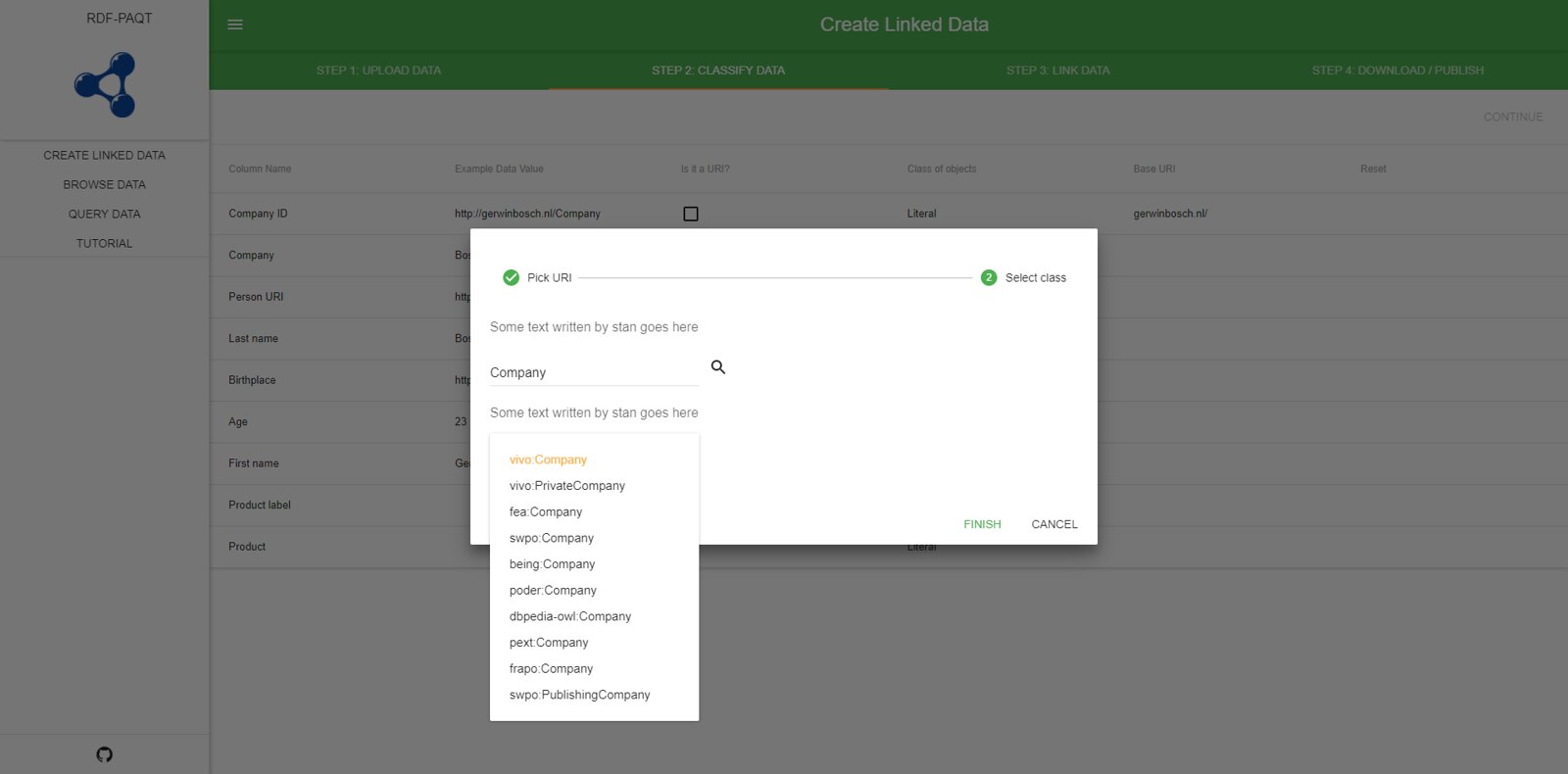
Task: Click the class search input containing Company
Action: coord(594,372)
